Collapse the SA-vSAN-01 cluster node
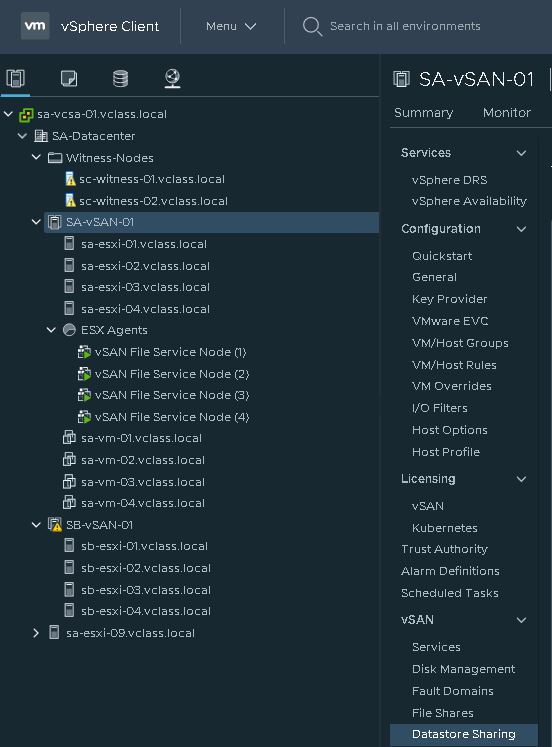552x747 pixels. click(x=36, y=222)
